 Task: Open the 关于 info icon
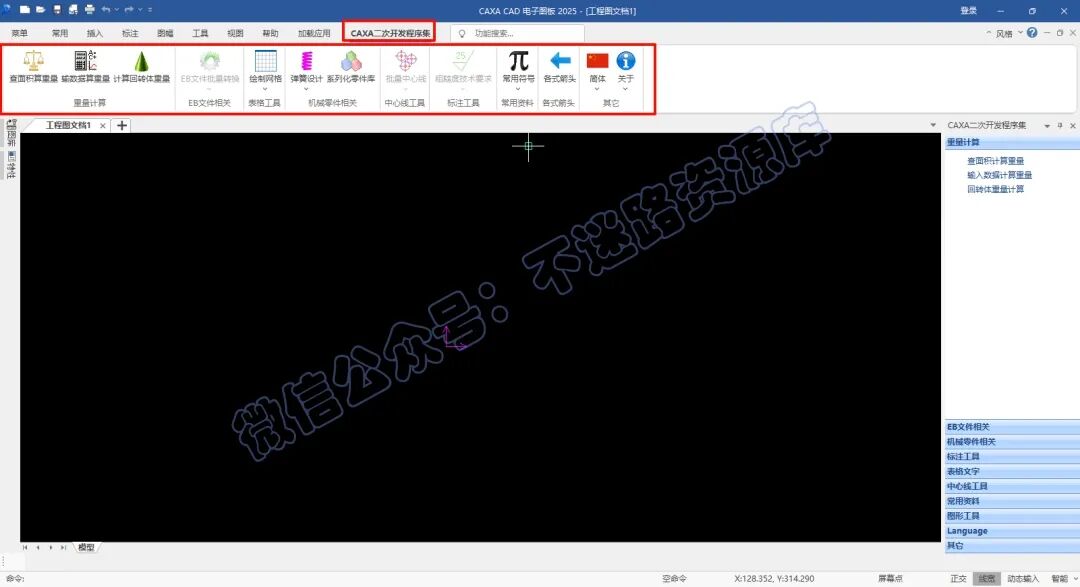(625, 61)
